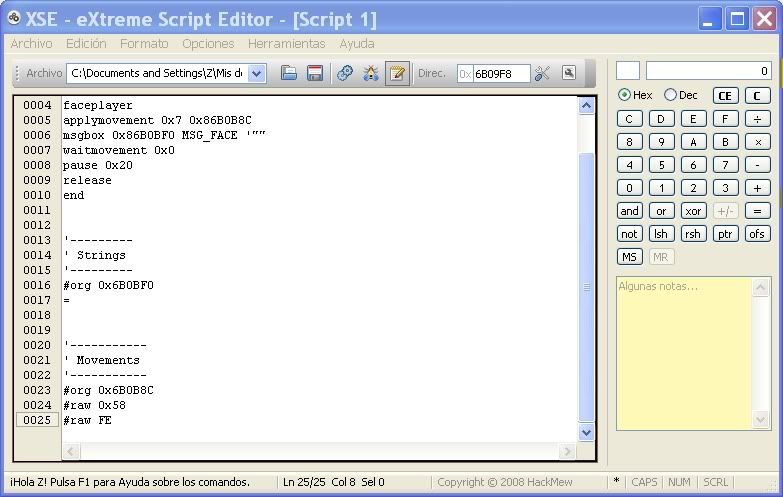783x497 pixels.
Task: Click the CE calculator button
Action: [x=725, y=96]
